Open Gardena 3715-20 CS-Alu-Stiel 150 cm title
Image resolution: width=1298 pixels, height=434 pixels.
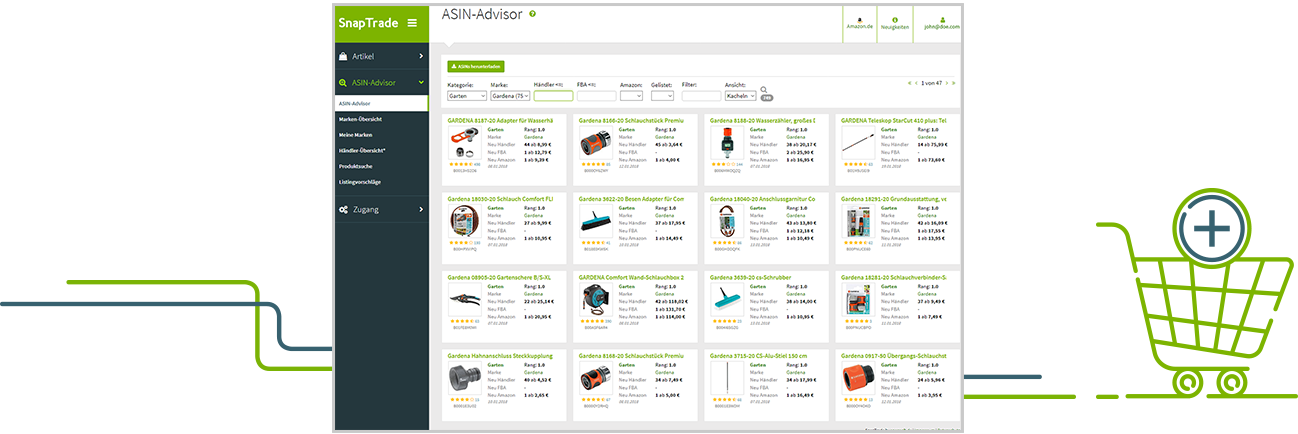coord(757,355)
